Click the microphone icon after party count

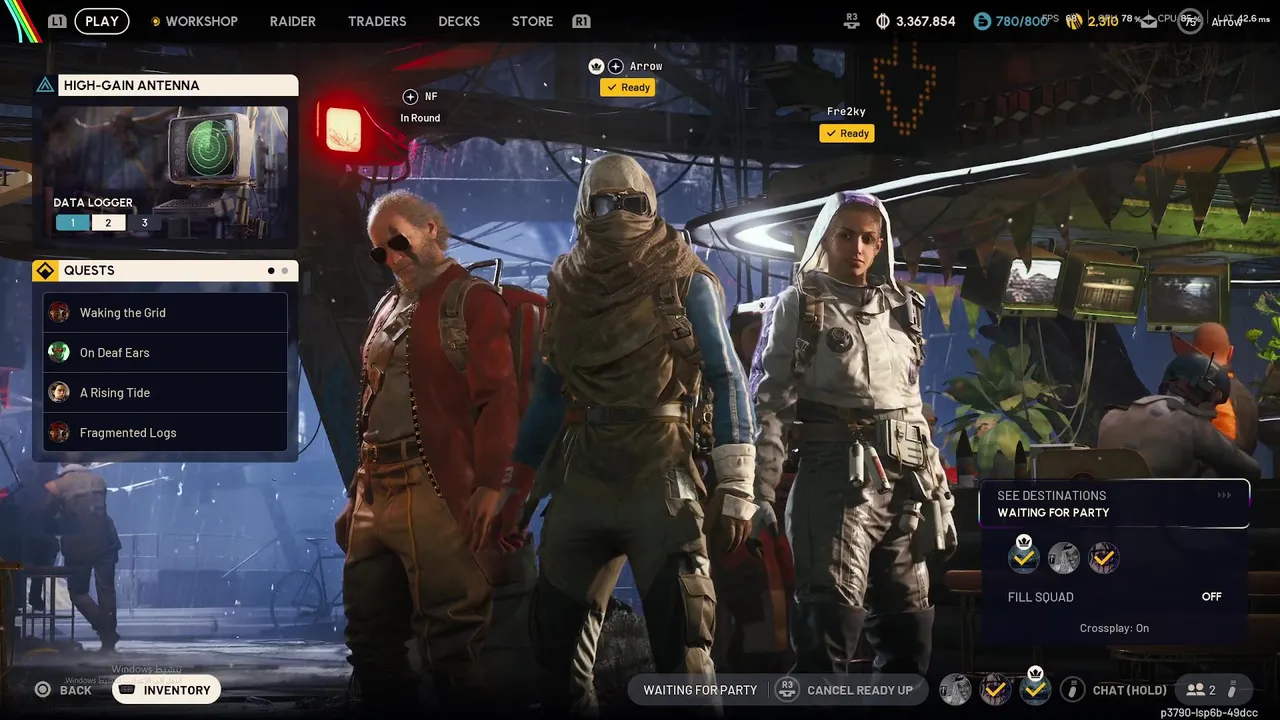1231,690
